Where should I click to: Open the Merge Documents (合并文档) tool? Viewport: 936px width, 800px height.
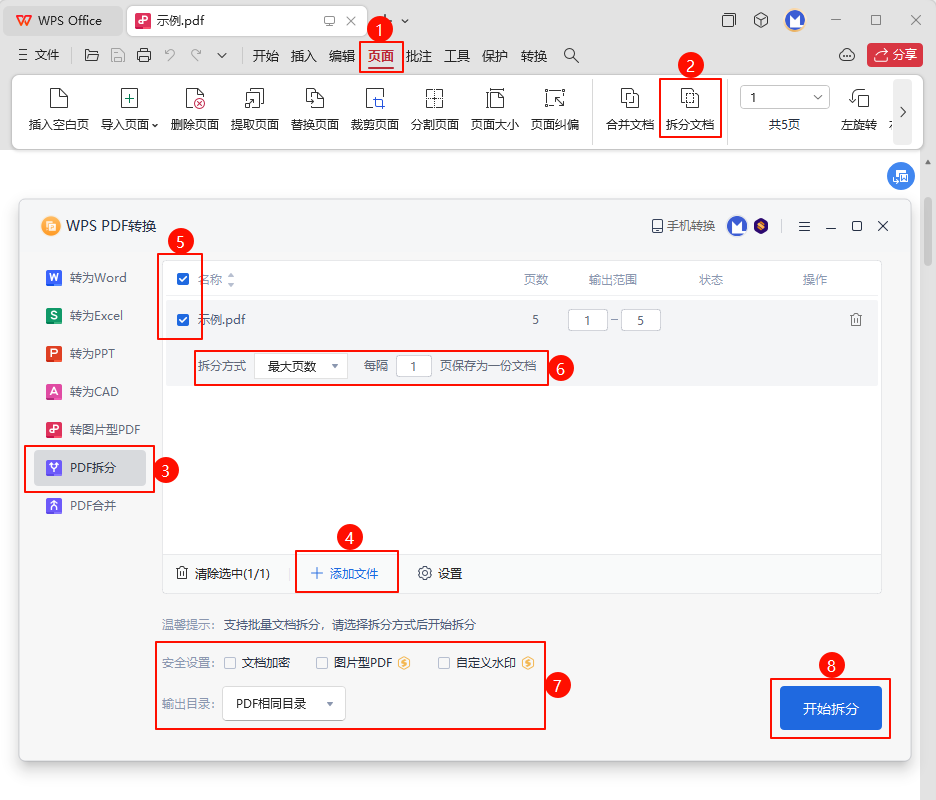tap(630, 99)
